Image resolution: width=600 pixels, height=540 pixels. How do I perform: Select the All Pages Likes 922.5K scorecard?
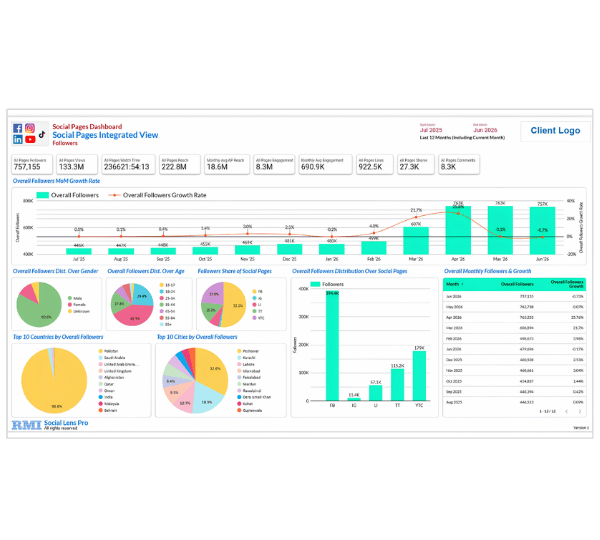click(x=375, y=164)
